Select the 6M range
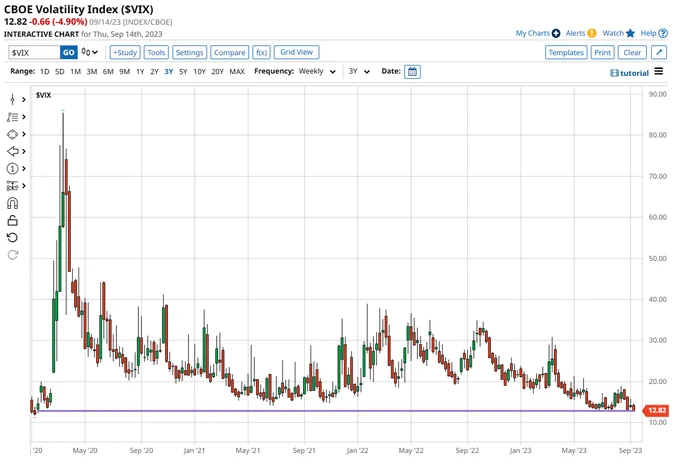Screen dimensions: 680x469 (108, 72)
